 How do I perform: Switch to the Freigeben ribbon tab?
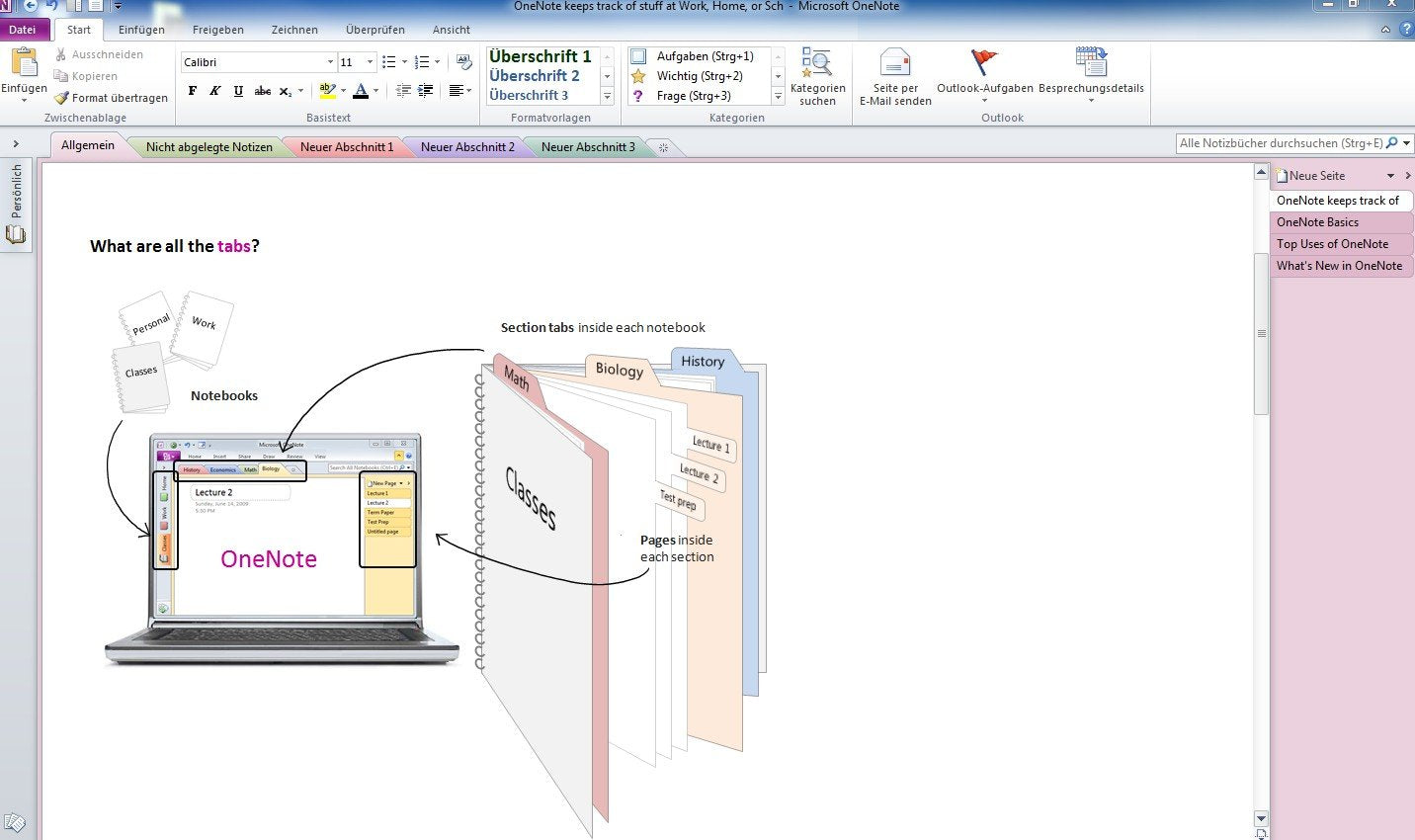coord(218,30)
